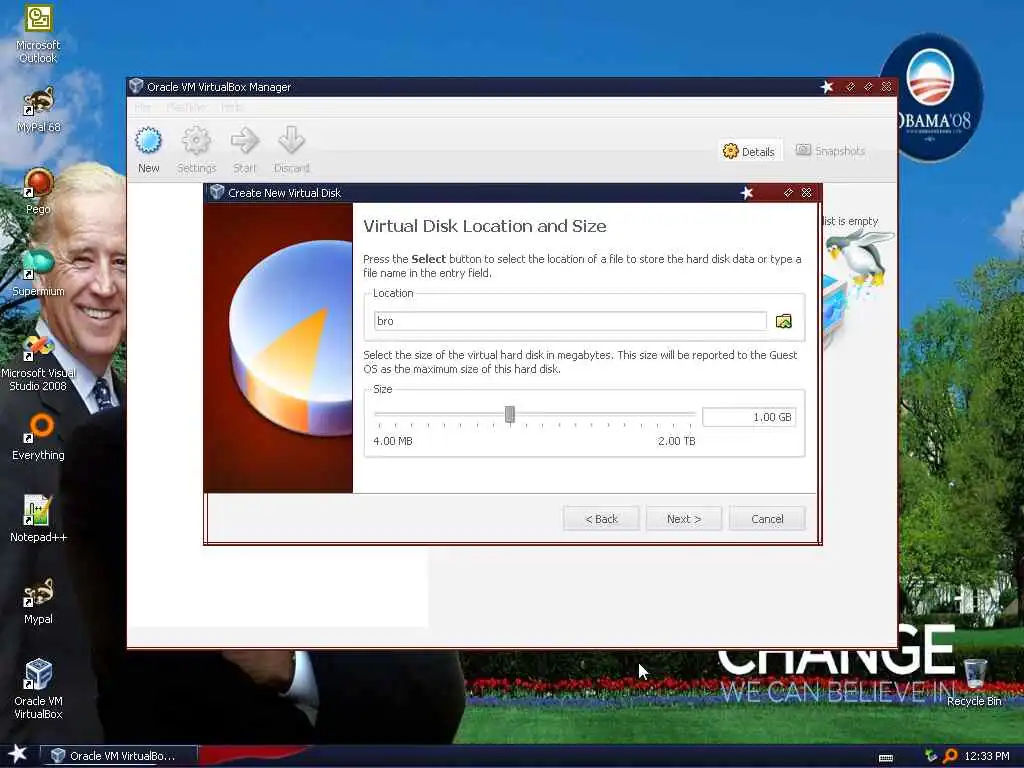Click the Discard toolbar icon
Image resolution: width=1024 pixels, height=768 pixels.
tap(291, 140)
